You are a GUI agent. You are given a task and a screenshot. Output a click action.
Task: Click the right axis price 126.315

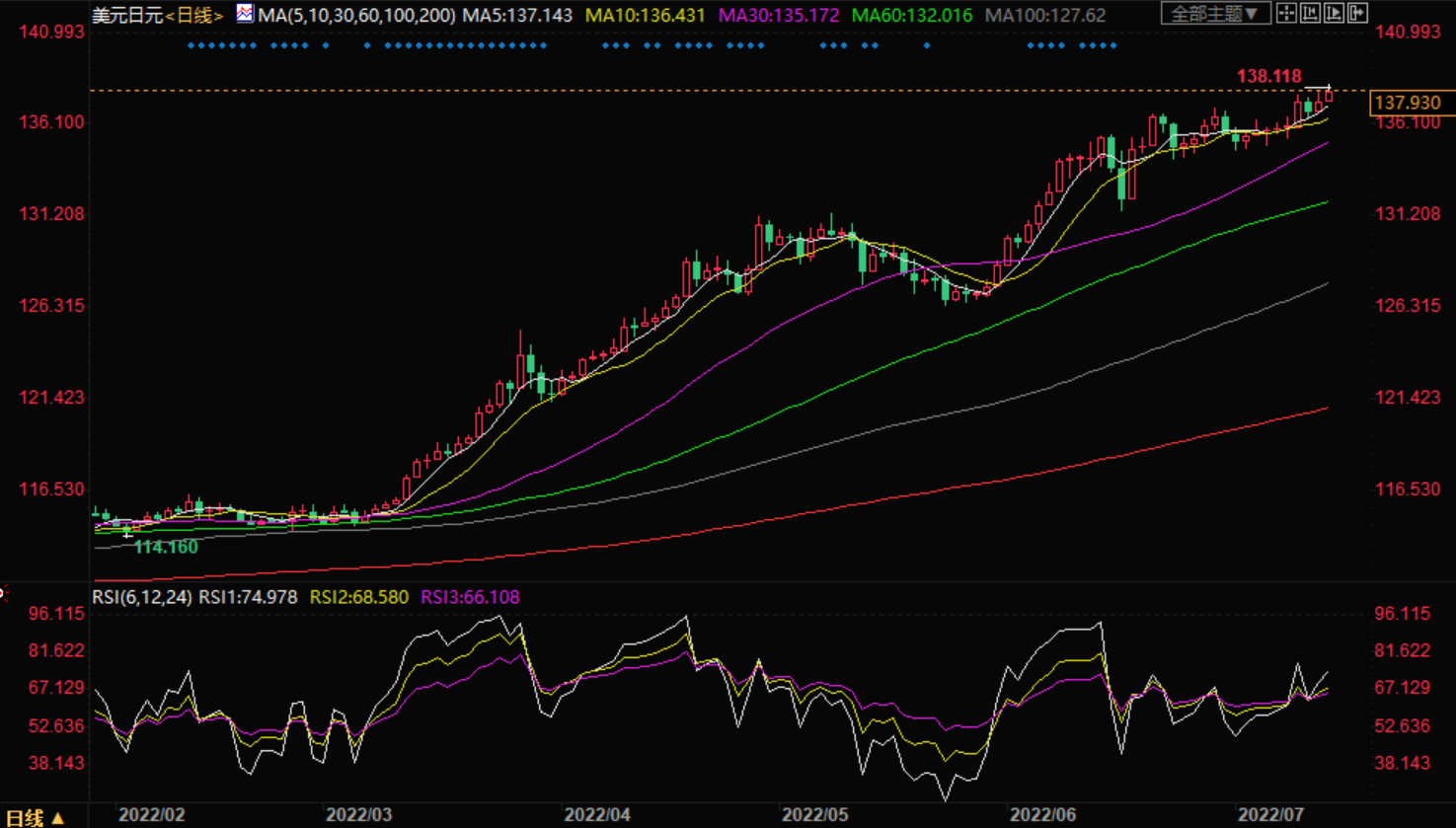coord(1408,306)
